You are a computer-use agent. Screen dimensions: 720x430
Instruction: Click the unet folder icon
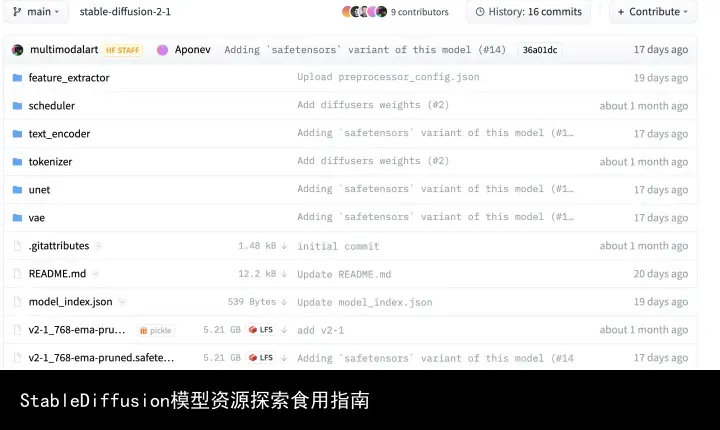click(17, 190)
